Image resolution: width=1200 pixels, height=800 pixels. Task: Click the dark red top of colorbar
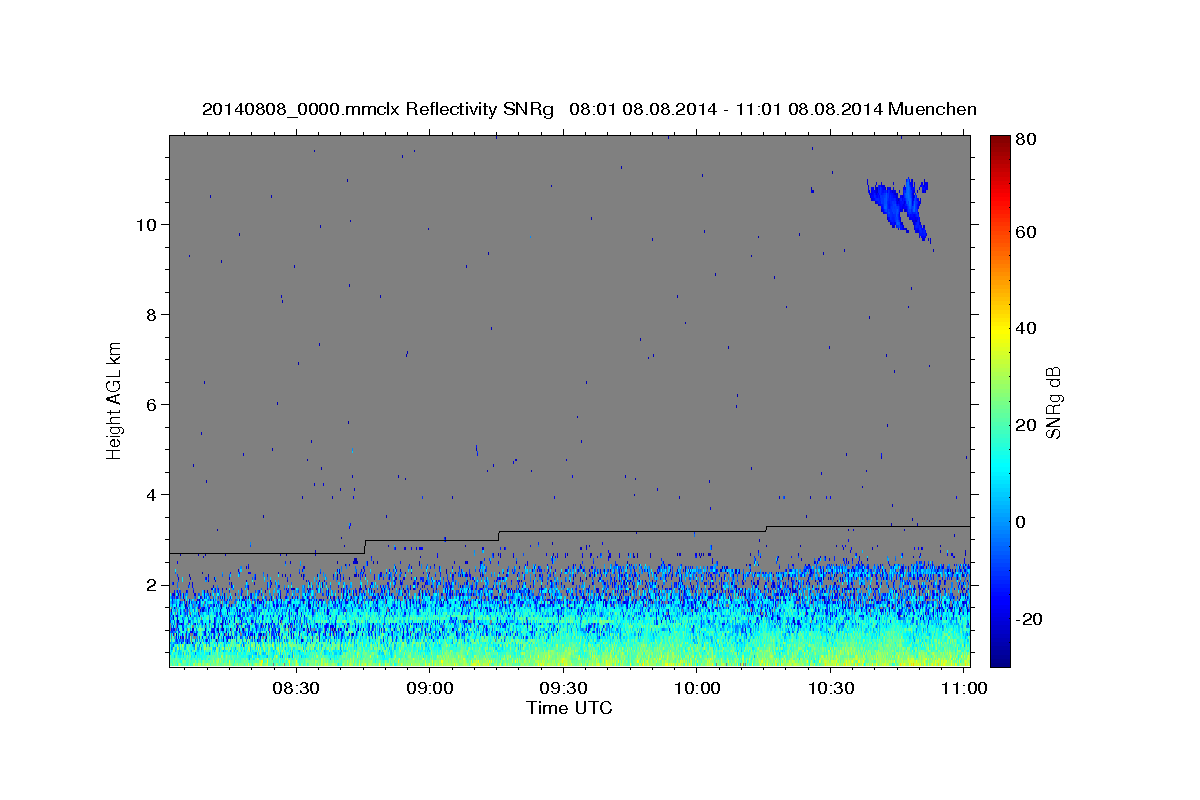pyautogui.click(x=1000, y=142)
